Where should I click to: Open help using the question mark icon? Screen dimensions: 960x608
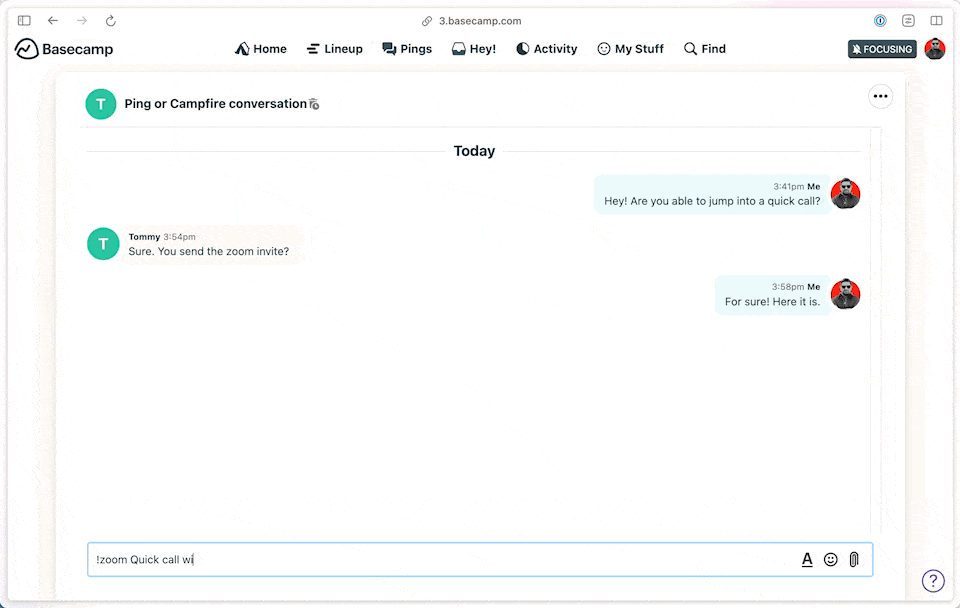(933, 580)
